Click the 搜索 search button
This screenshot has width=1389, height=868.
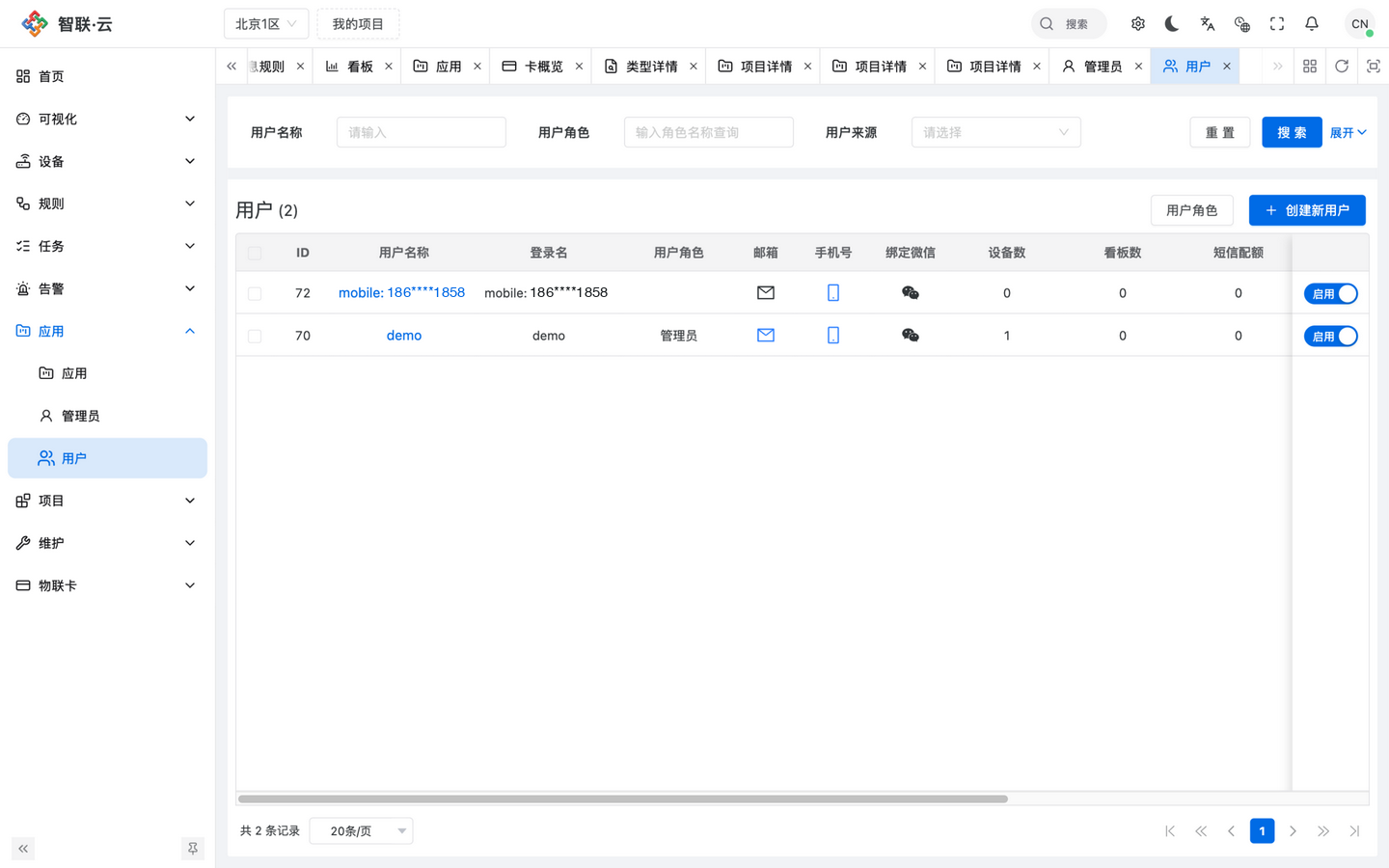(1292, 132)
